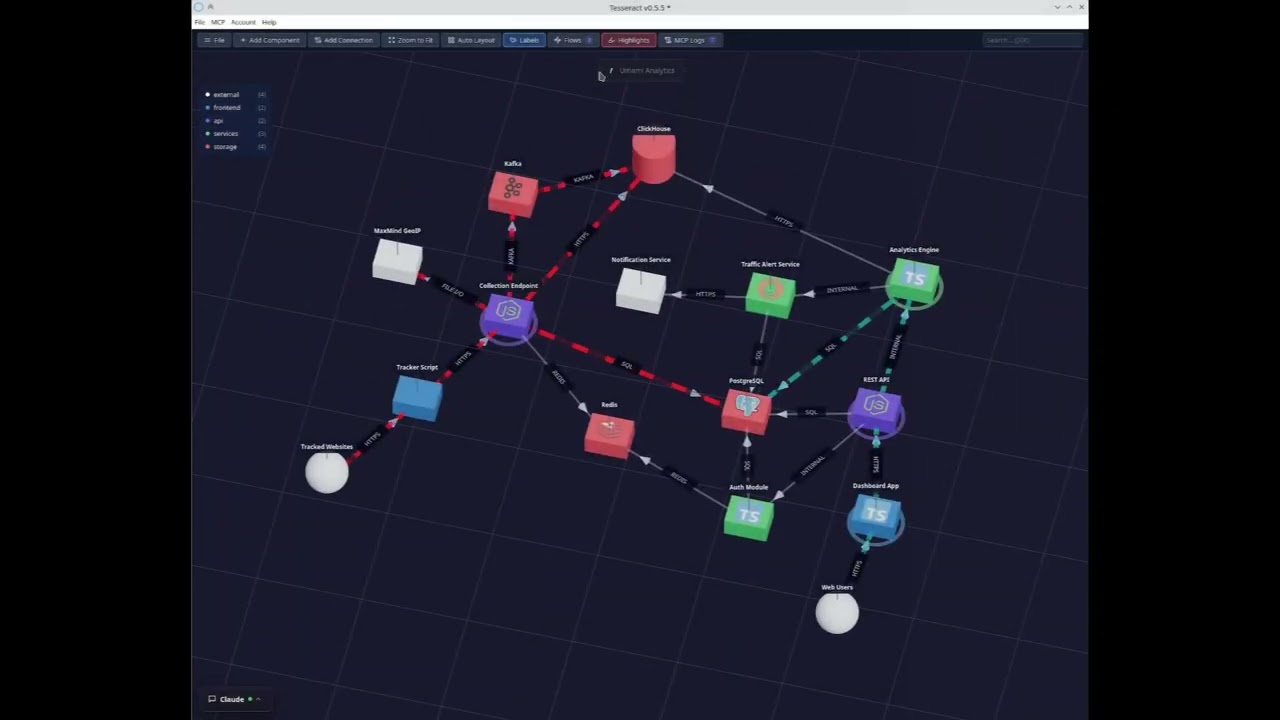This screenshot has width=1280, height=720.
Task: Toggle the frontend layer in legend
Action: 236,108
